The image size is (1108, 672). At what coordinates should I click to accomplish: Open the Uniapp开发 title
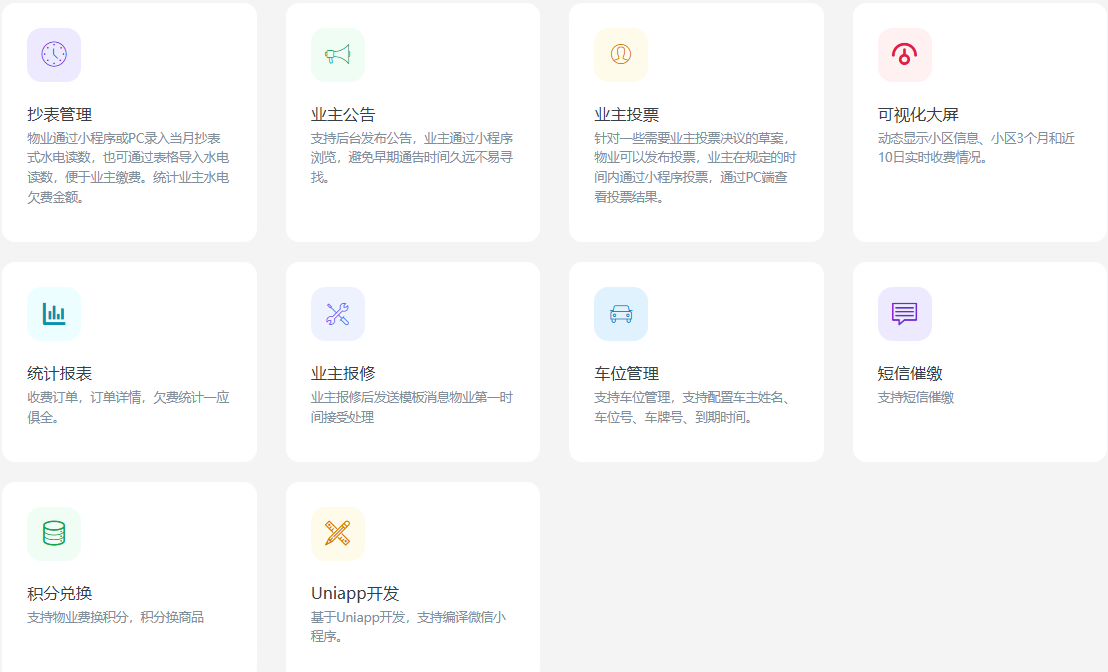click(355, 594)
